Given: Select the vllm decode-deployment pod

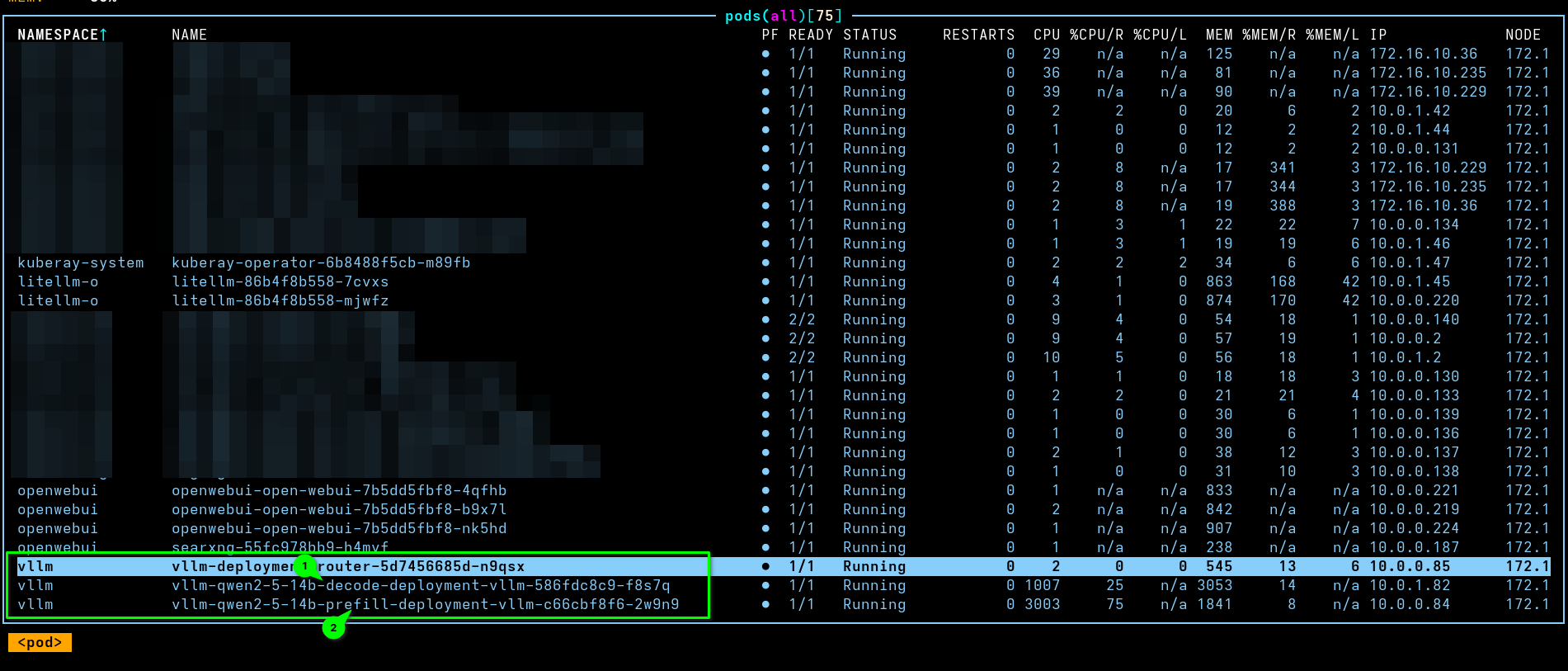Looking at the screenshot, I should coord(784,585).
